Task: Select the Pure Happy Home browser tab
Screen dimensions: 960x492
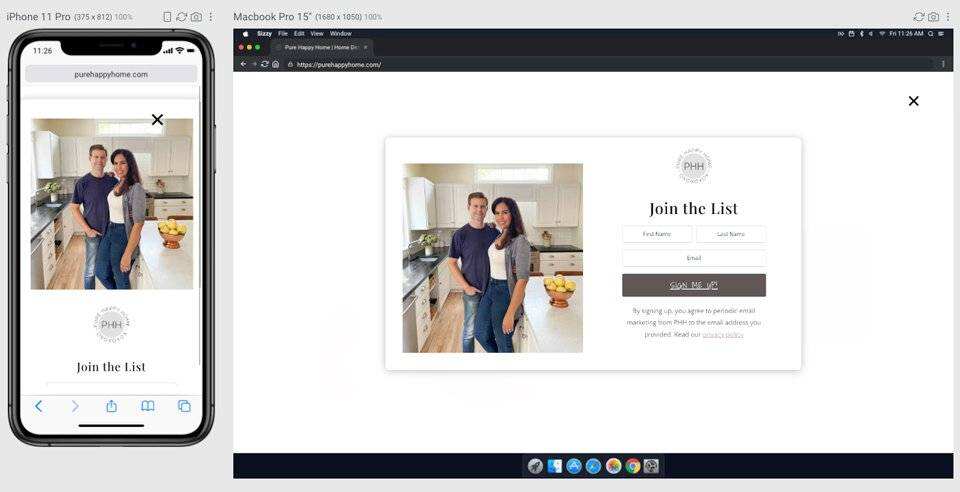Action: coord(320,47)
